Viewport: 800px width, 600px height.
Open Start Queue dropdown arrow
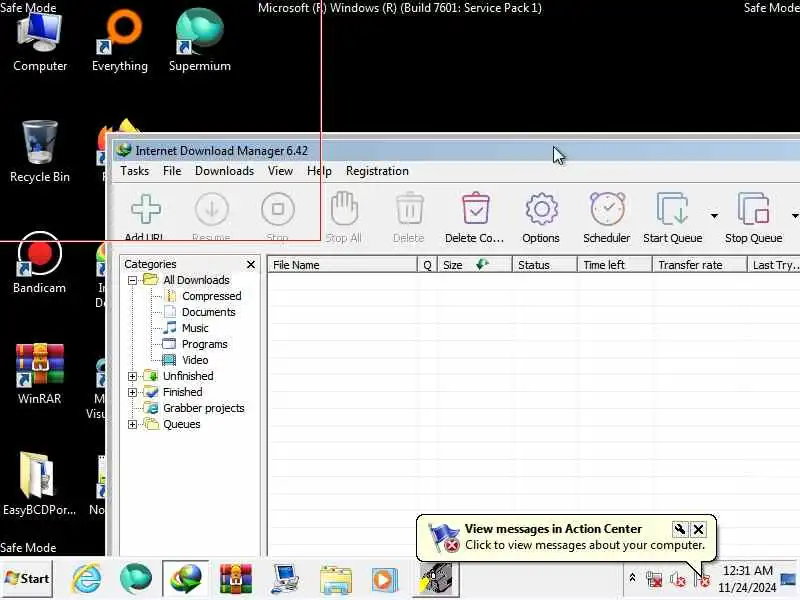click(714, 216)
